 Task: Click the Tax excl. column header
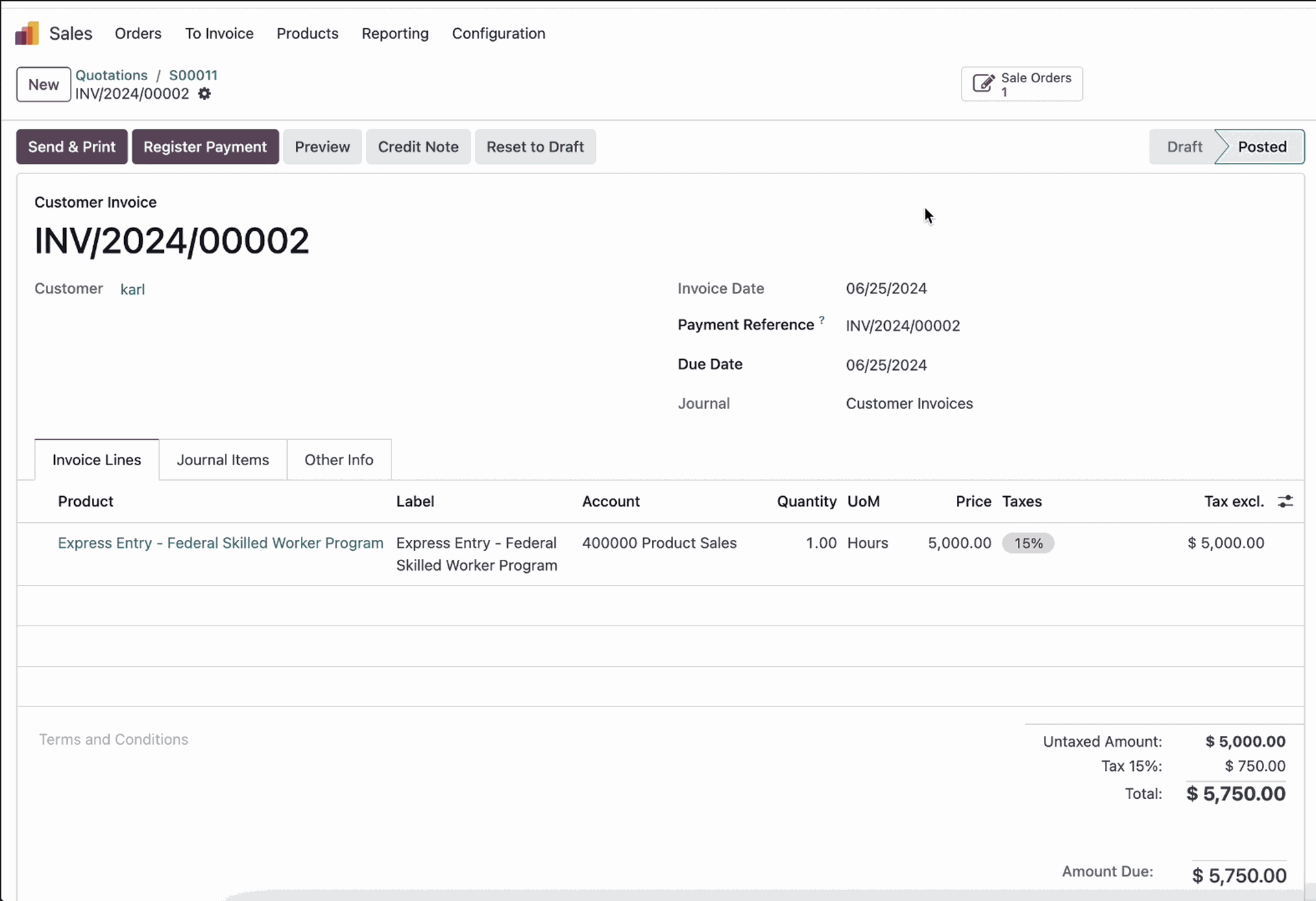click(1234, 502)
